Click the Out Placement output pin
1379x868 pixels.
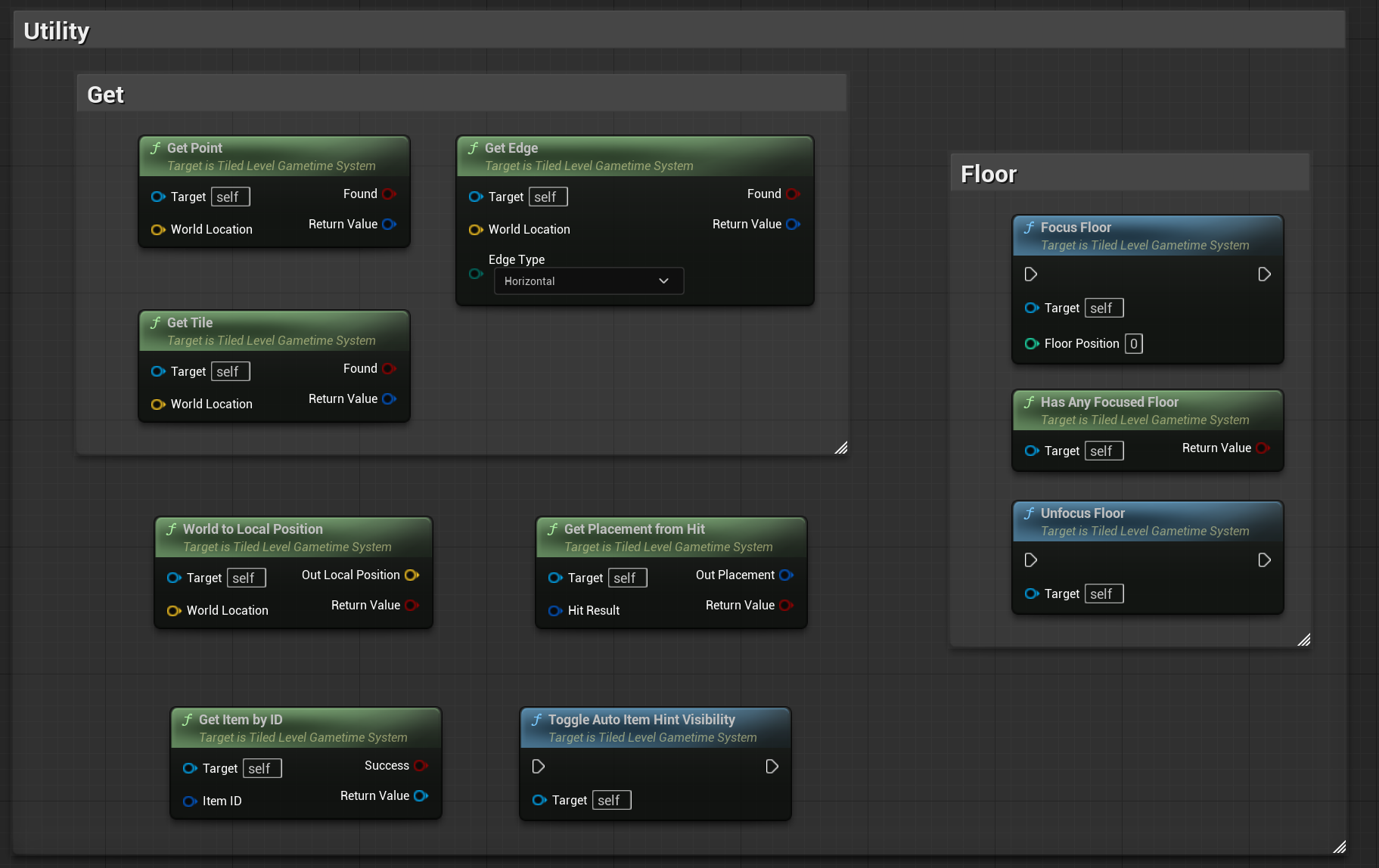point(786,575)
